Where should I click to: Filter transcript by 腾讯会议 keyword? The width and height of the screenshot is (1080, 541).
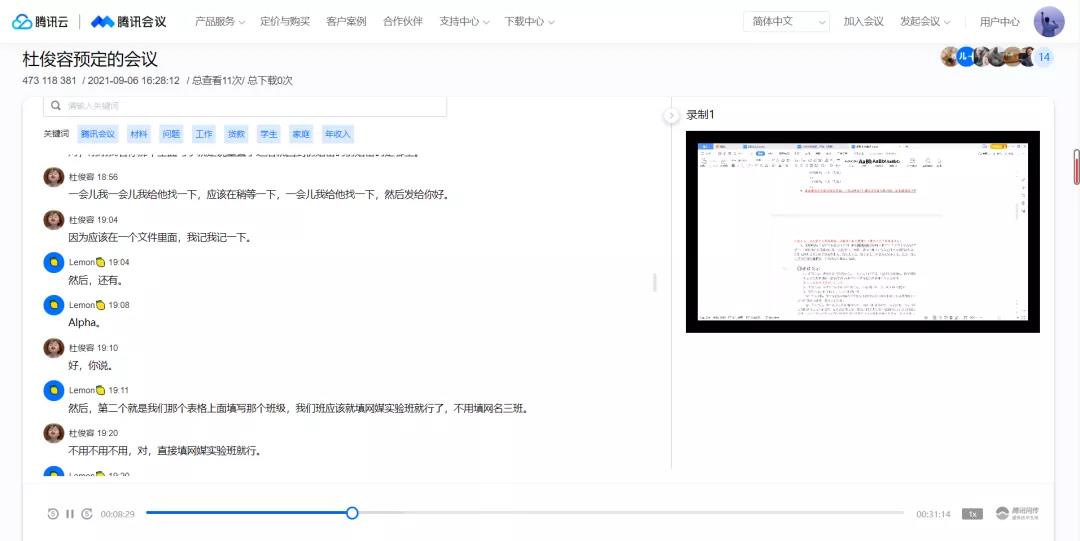[x=98, y=134]
